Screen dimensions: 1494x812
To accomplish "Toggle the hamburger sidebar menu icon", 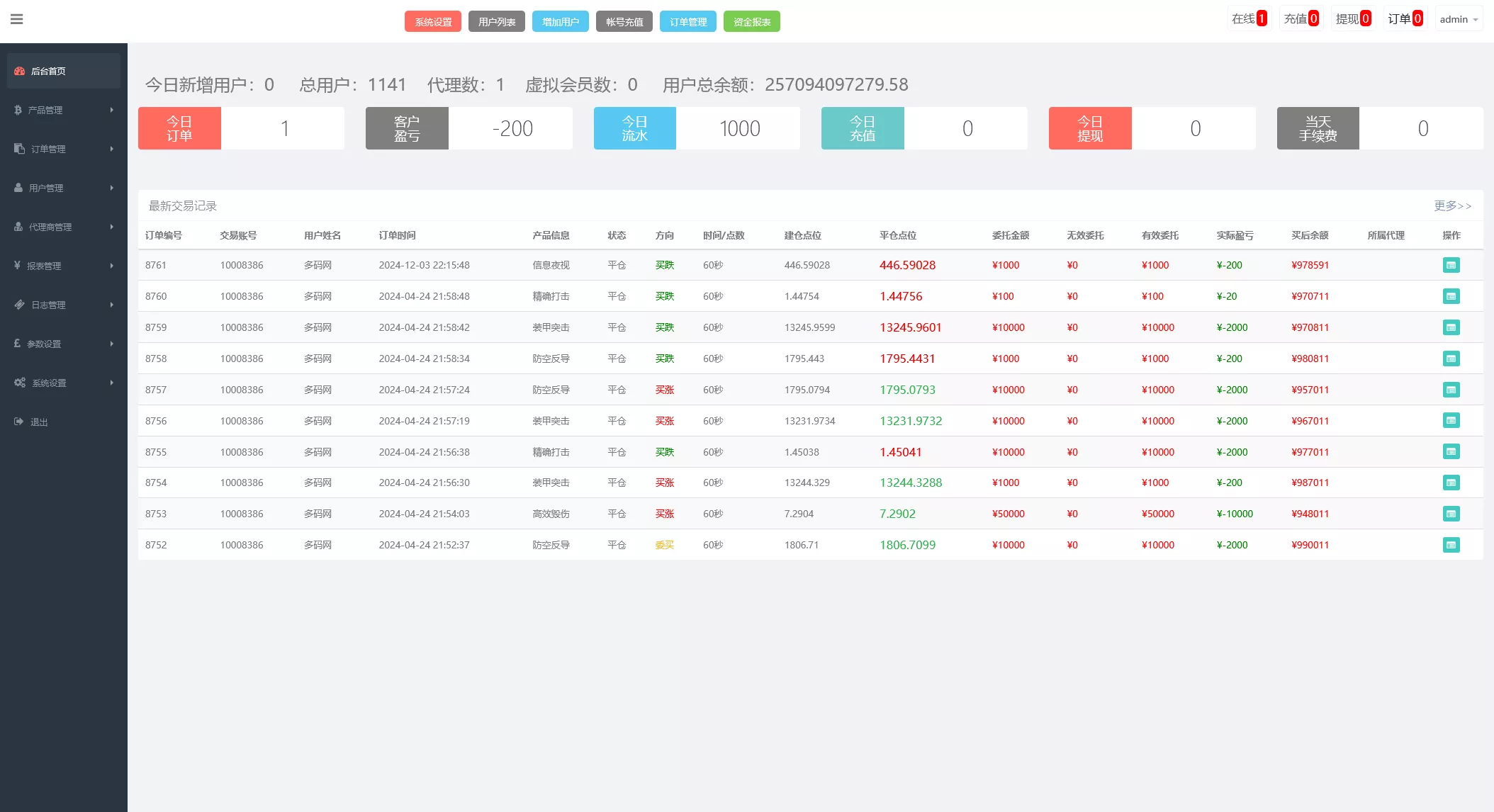I will [17, 19].
